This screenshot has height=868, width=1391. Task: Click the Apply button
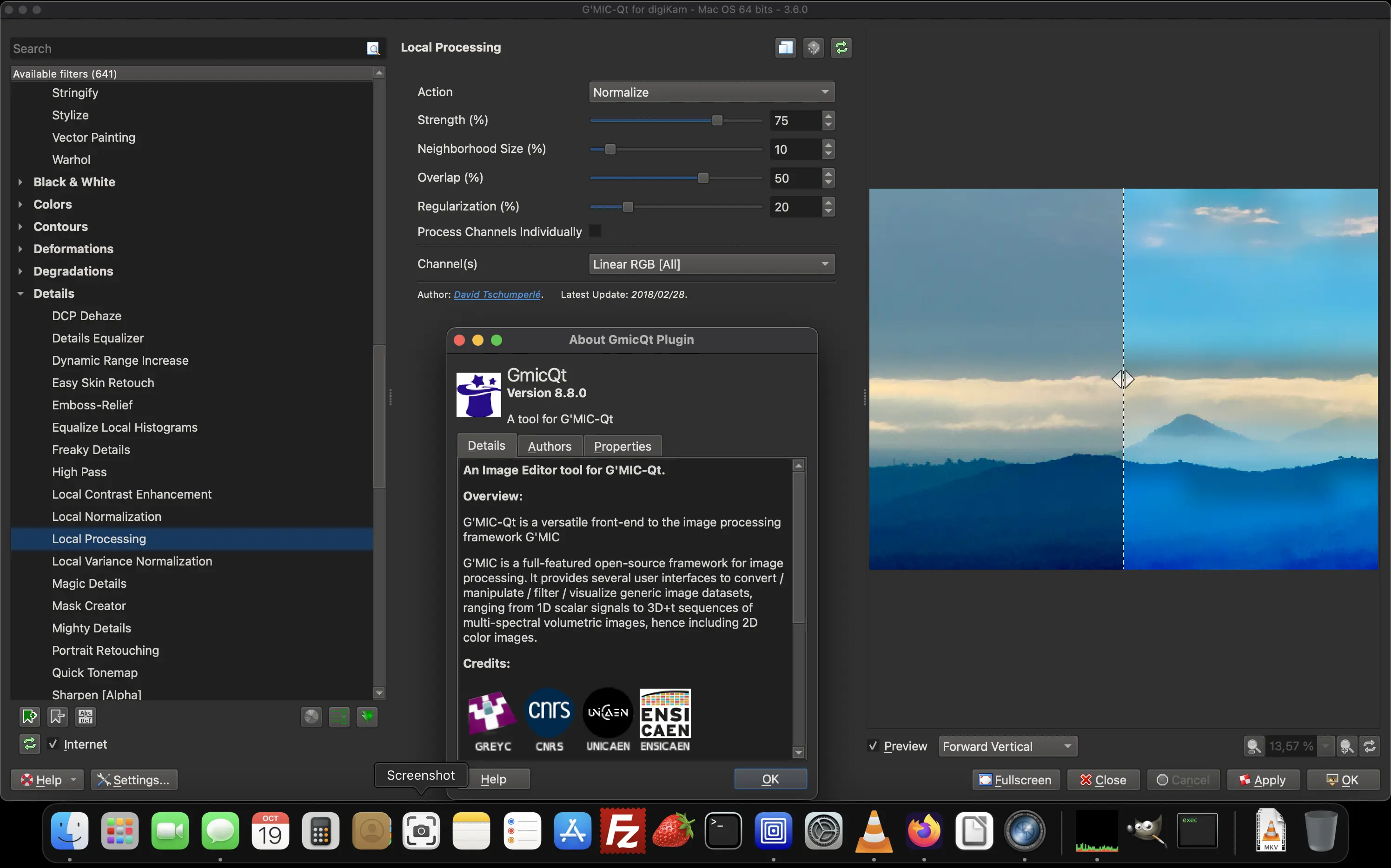(1262, 779)
